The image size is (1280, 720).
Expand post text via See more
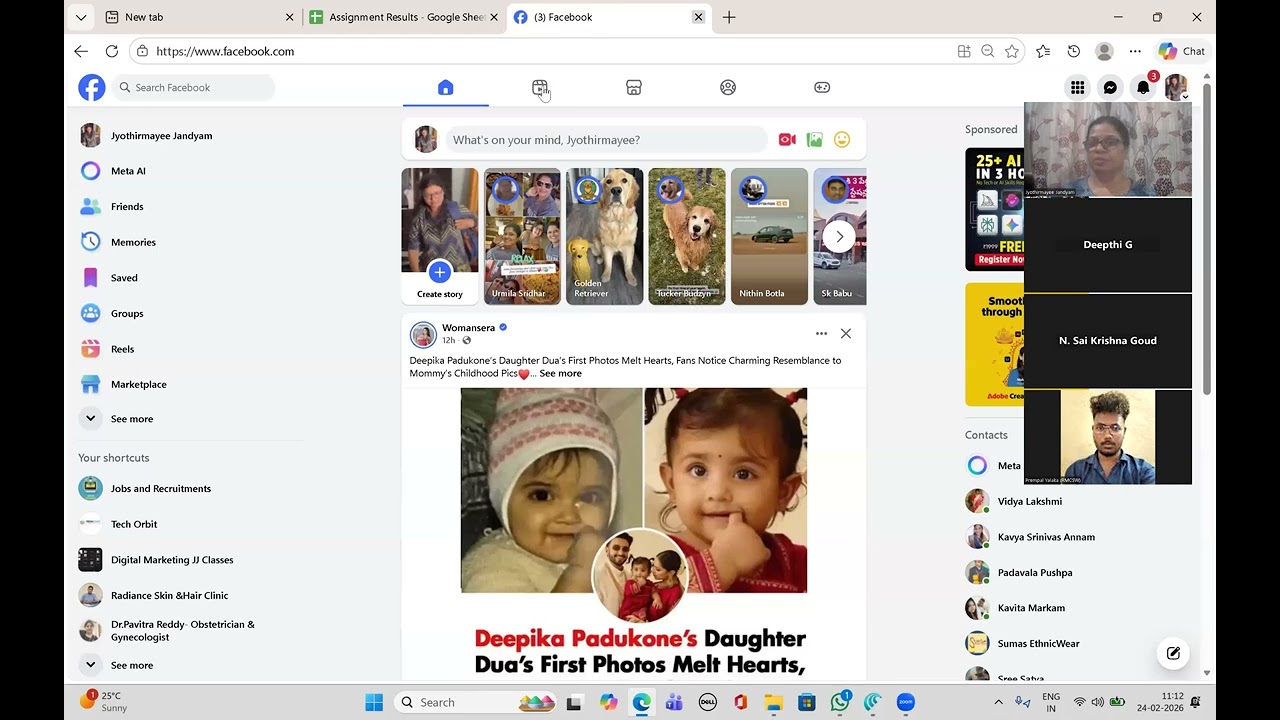click(560, 374)
